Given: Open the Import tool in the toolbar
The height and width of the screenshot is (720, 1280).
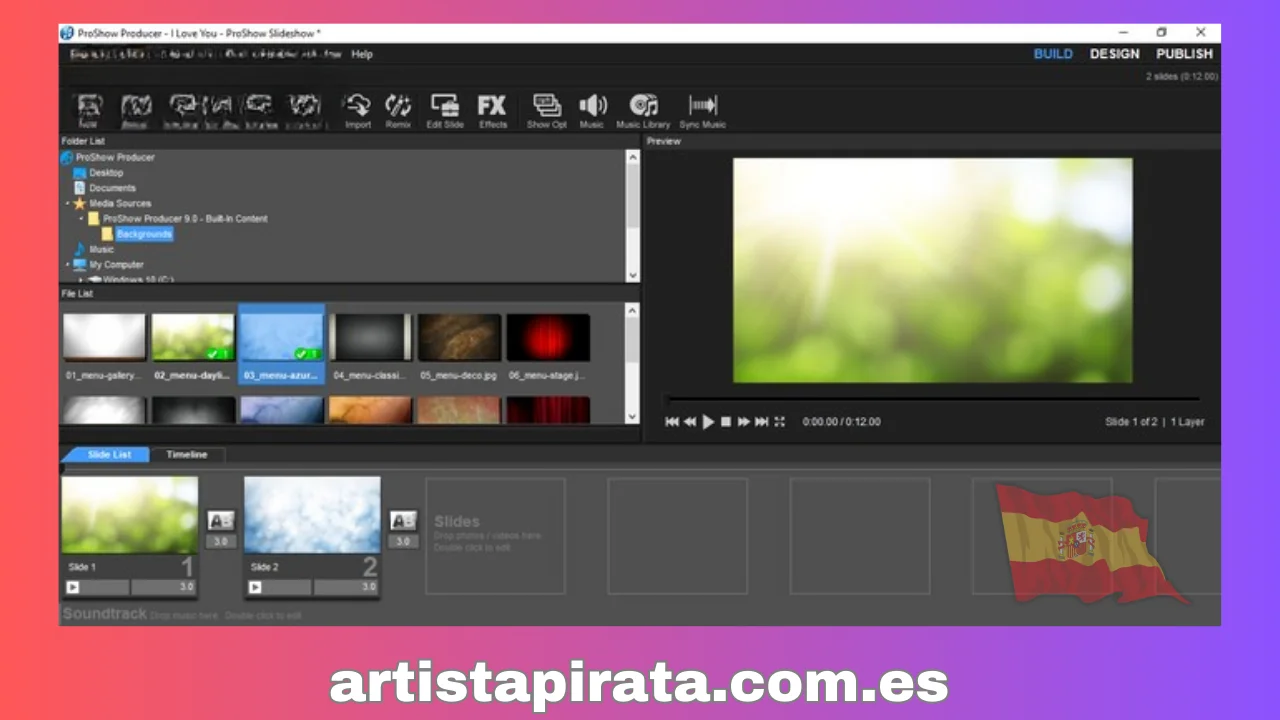Looking at the screenshot, I should (357, 110).
